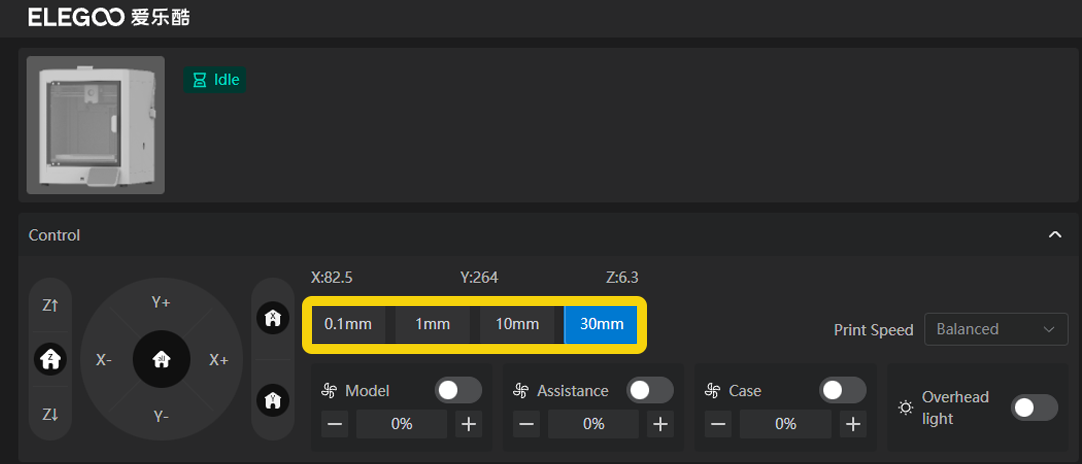The image size is (1082, 464).
Task: Select the 1mm step size
Action: point(432,324)
